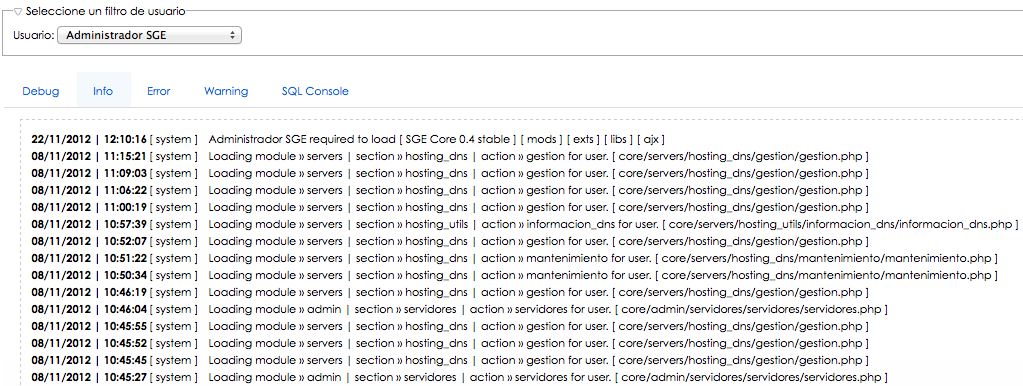Select the 11:00:19 gestion log line
1023x386 pixels.
pos(450,207)
